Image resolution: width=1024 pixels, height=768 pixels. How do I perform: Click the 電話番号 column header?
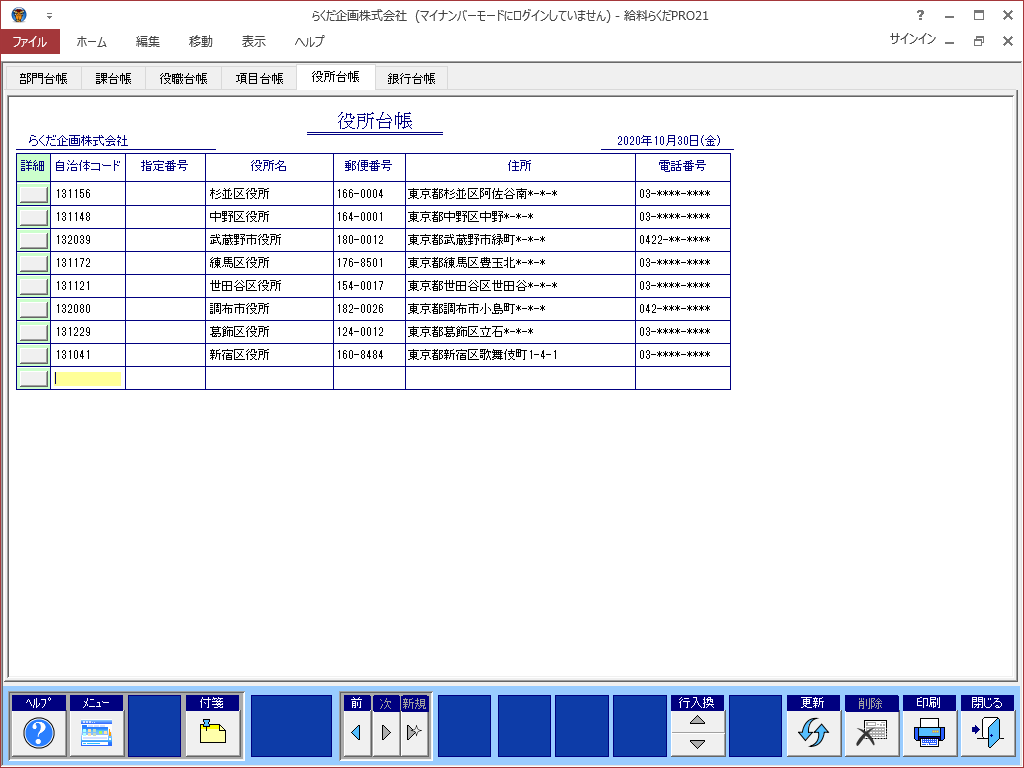coord(682,167)
